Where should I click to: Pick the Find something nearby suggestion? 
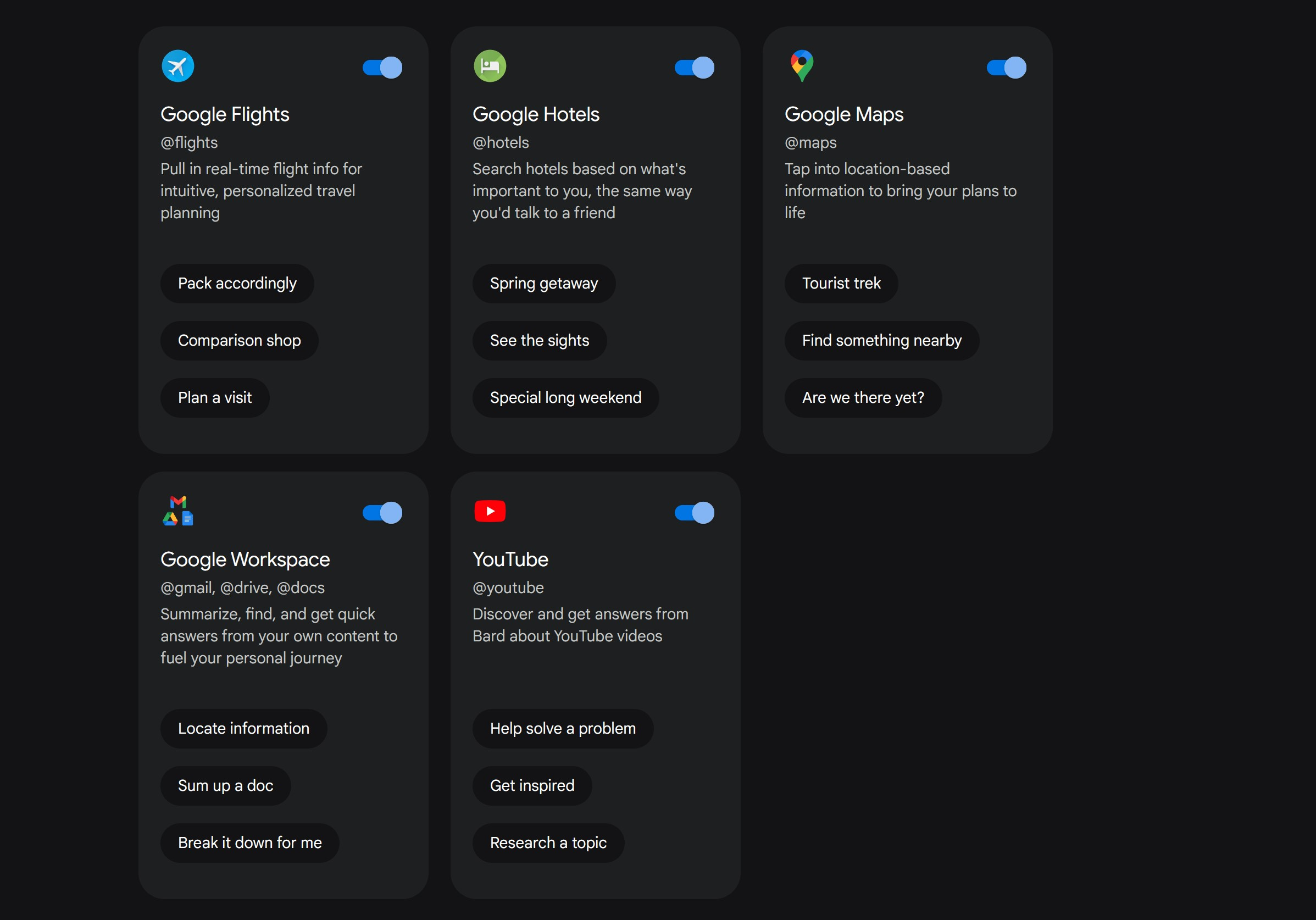point(881,341)
